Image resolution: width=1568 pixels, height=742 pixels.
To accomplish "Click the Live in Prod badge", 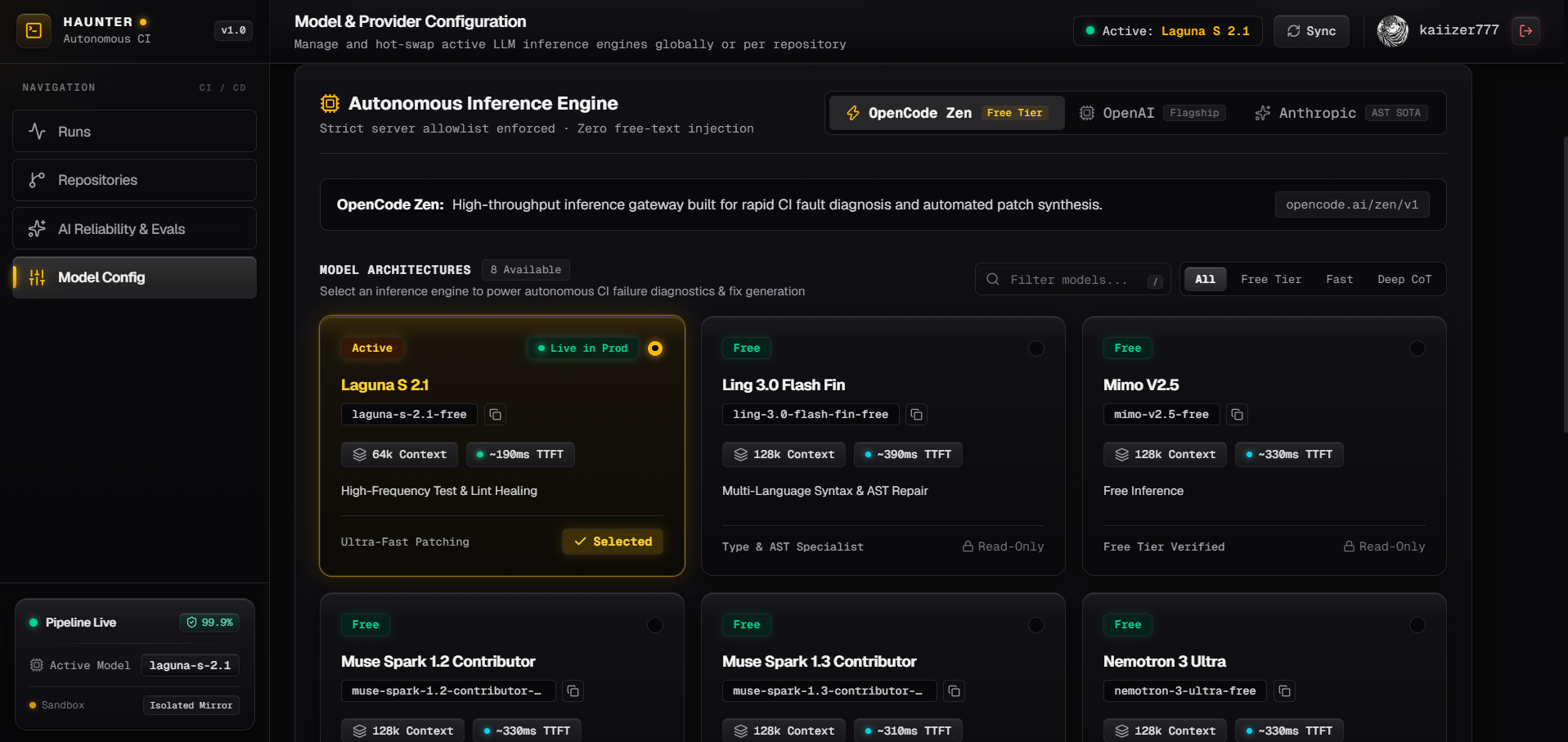I will click(582, 349).
